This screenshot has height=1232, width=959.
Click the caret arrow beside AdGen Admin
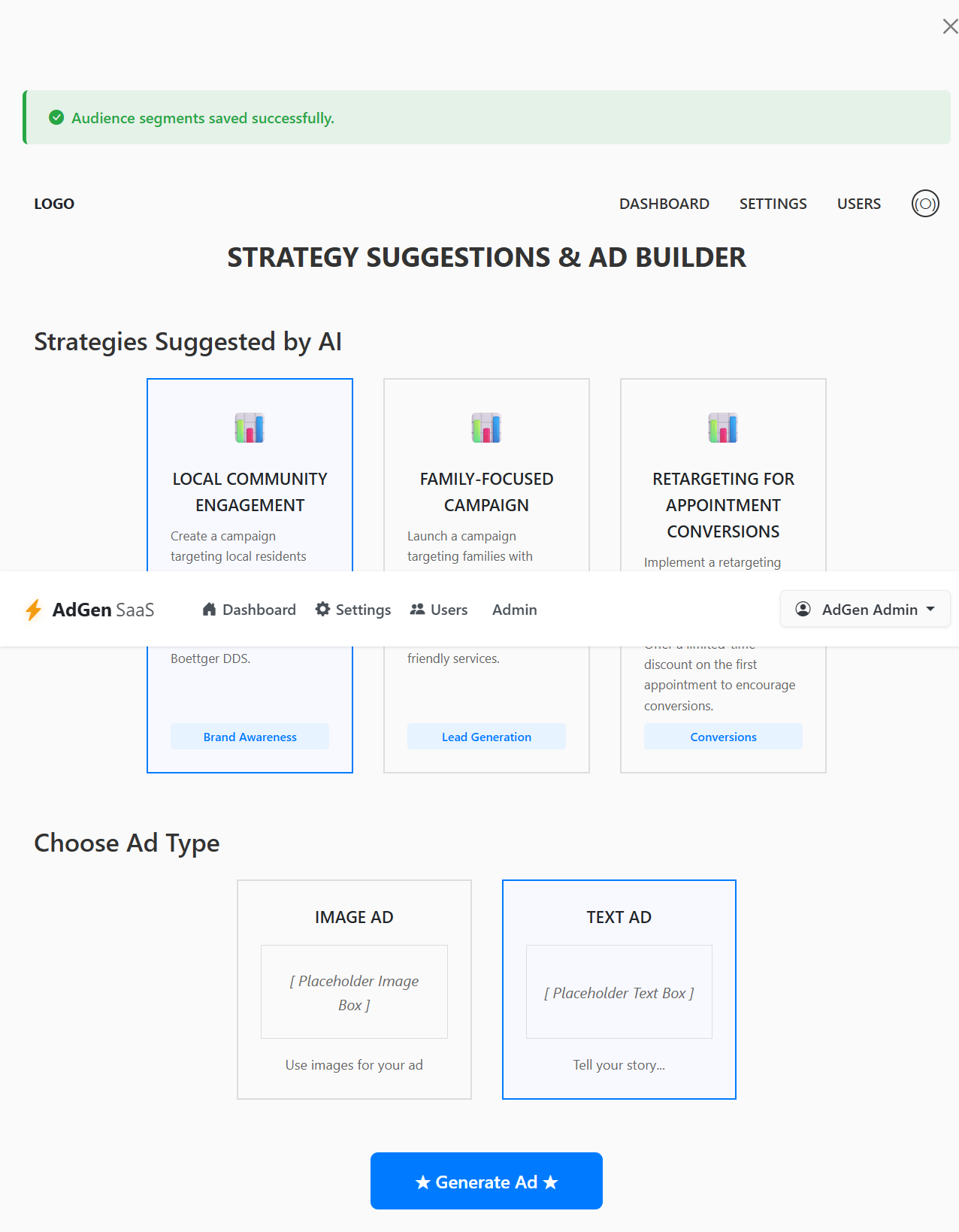pos(930,609)
